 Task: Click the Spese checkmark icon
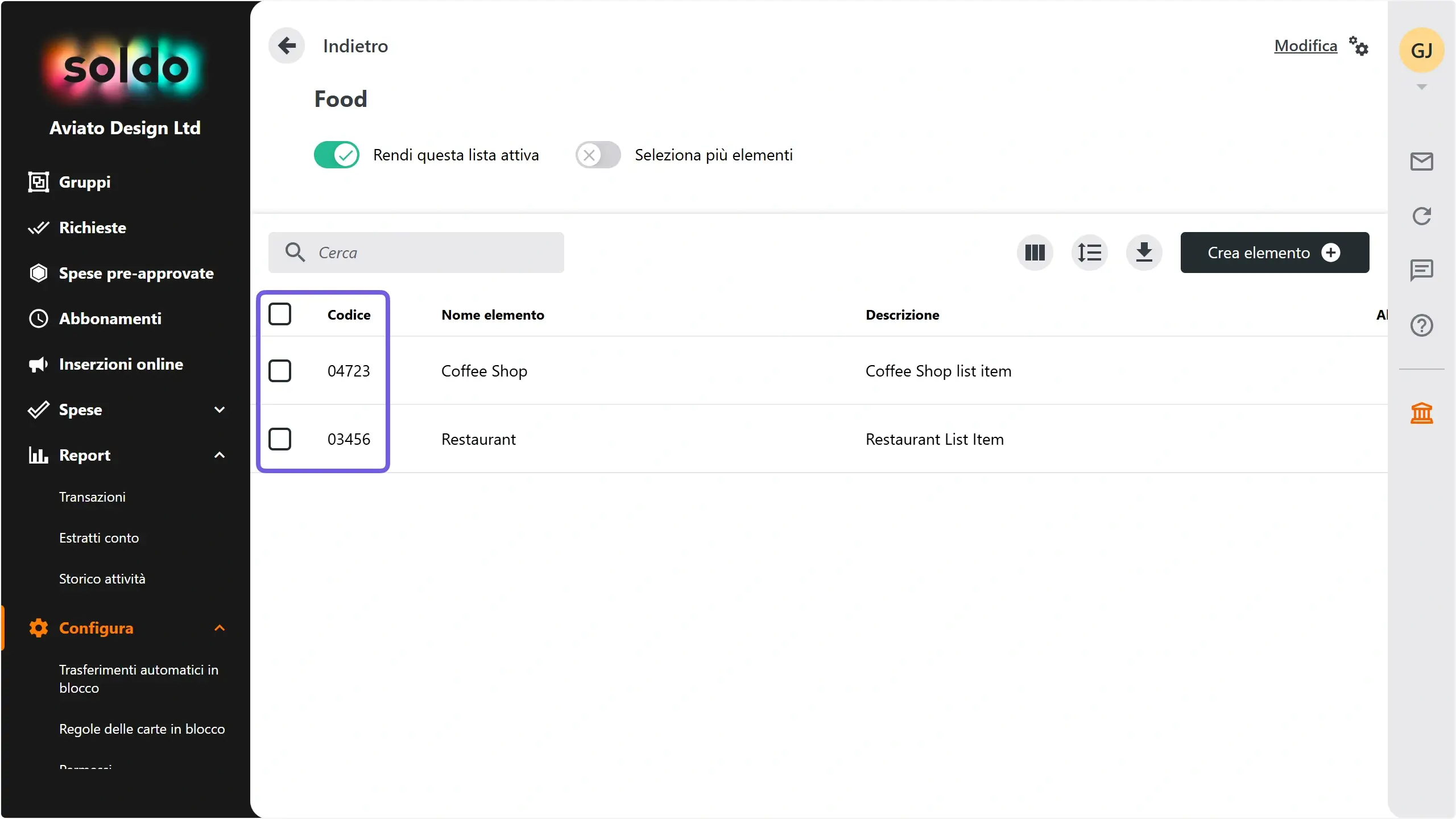pos(39,409)
